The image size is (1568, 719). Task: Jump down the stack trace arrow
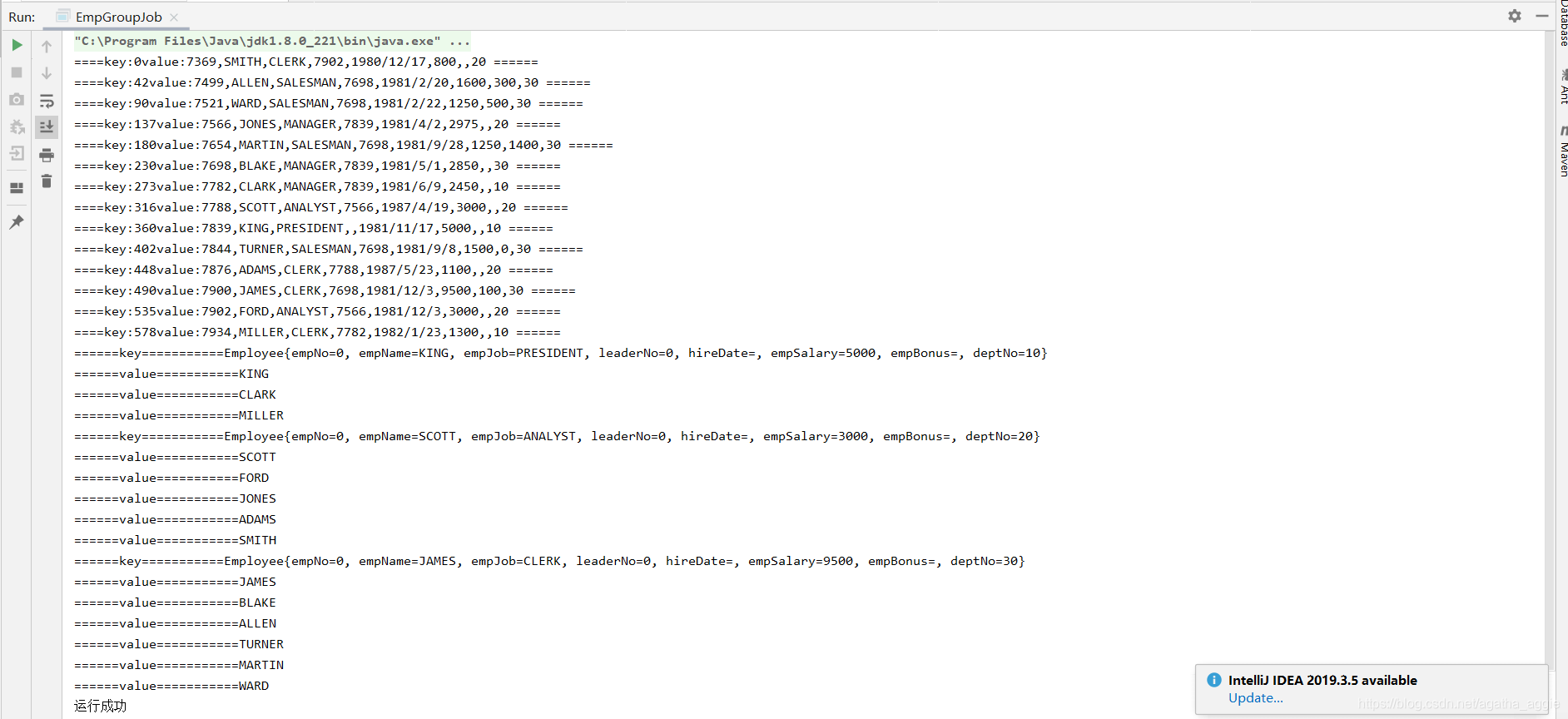(47, 73)
